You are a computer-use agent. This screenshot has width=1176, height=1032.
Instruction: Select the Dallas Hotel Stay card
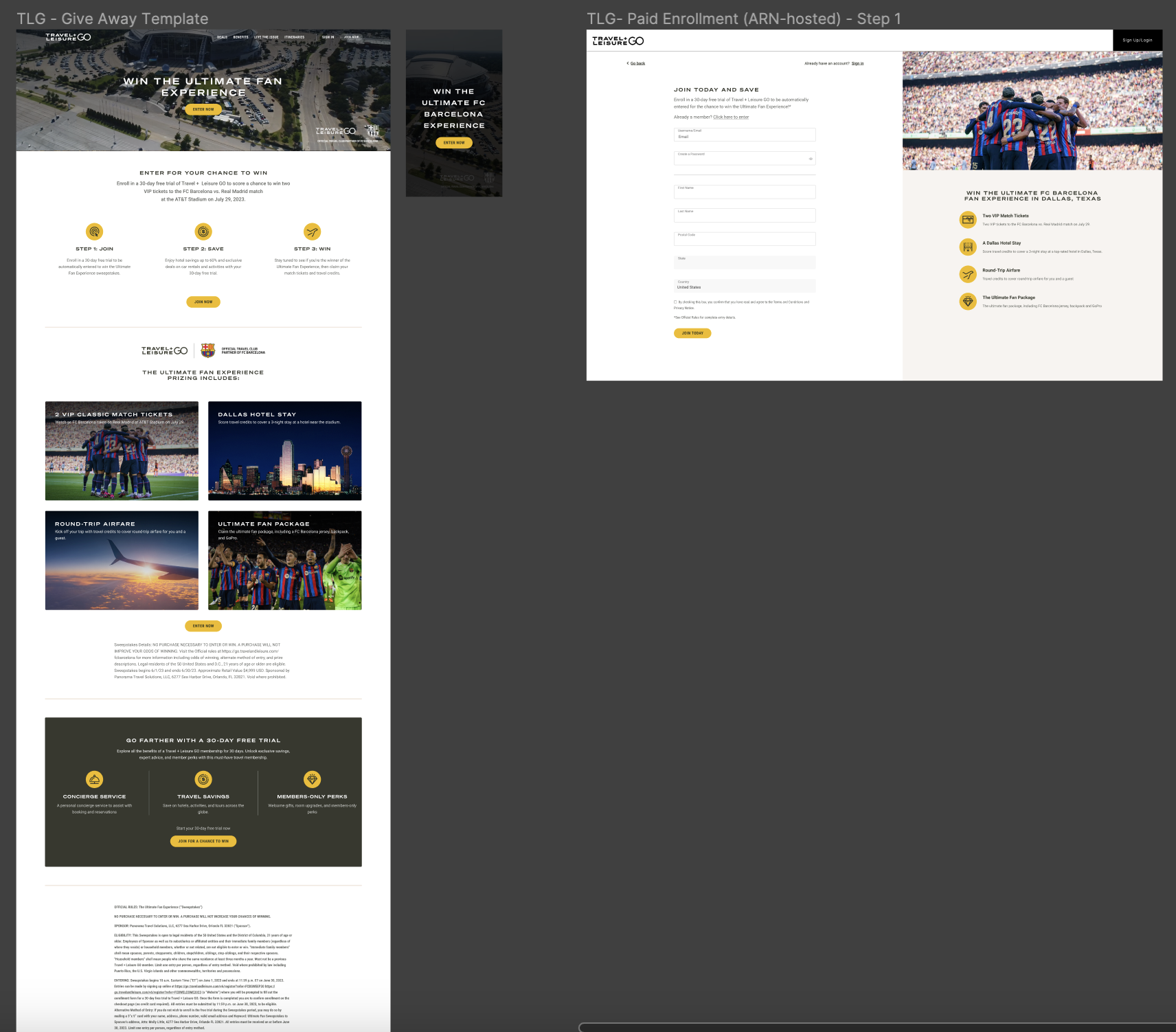tap(285, 451)
